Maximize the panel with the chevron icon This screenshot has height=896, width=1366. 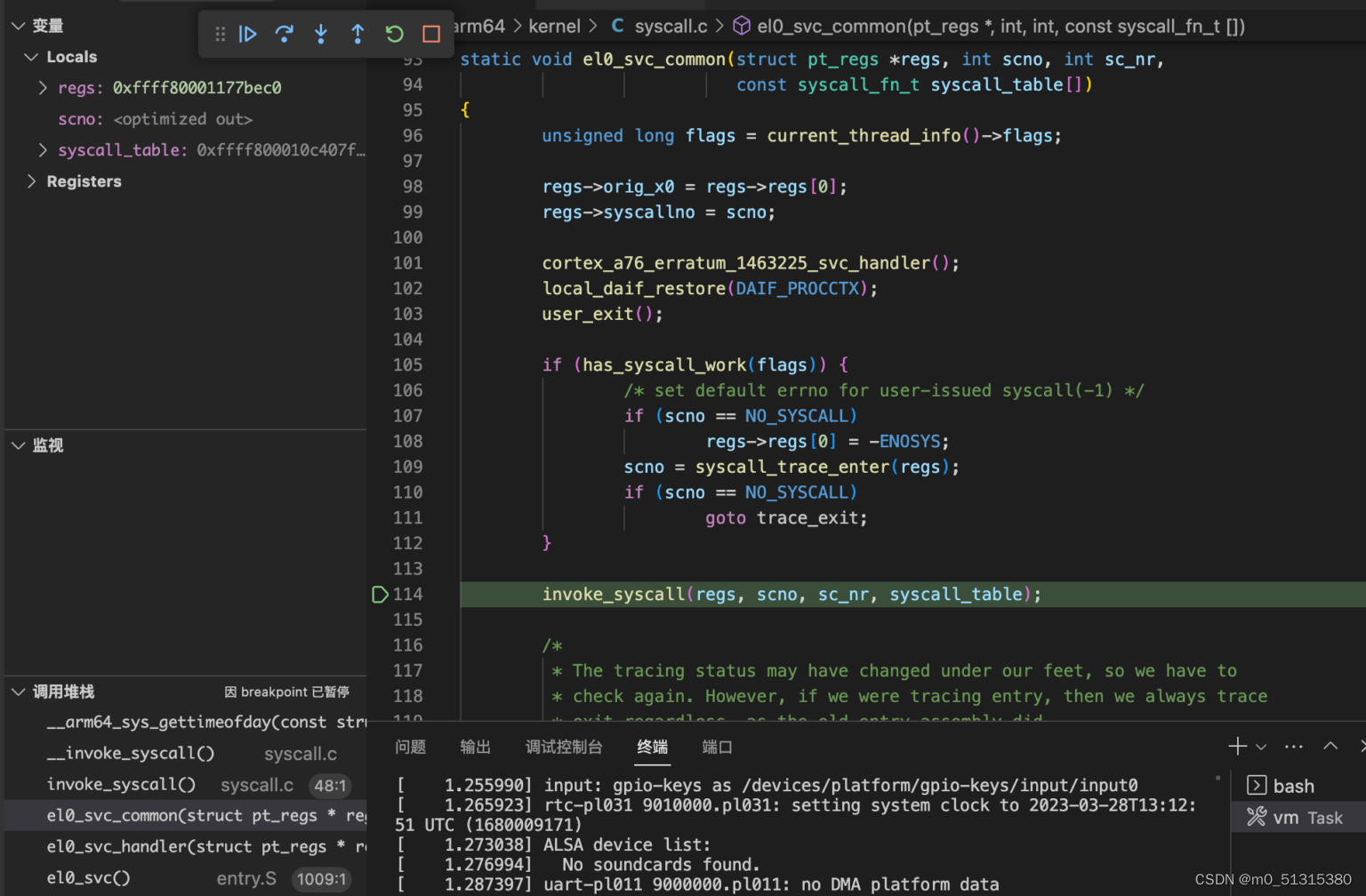pyautogui.click(x=1330, y=747)
